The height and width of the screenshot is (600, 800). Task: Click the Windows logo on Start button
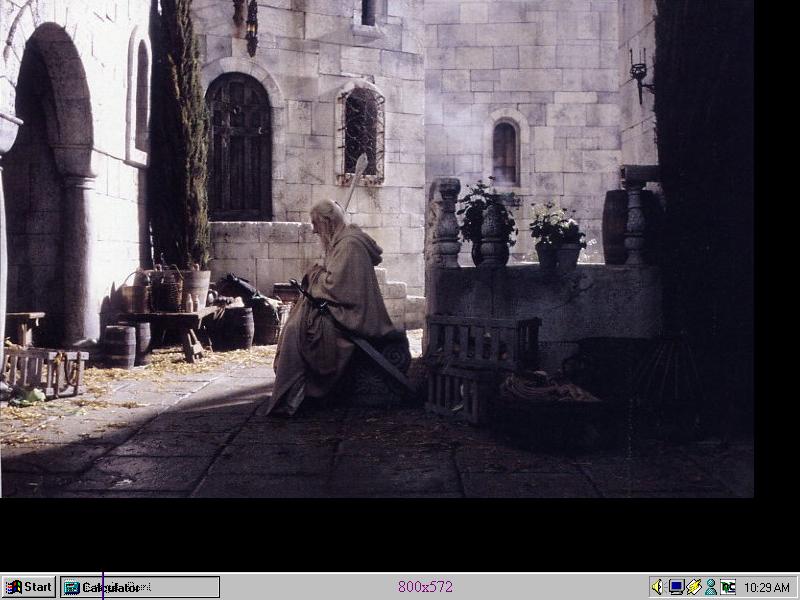[14, 587]
